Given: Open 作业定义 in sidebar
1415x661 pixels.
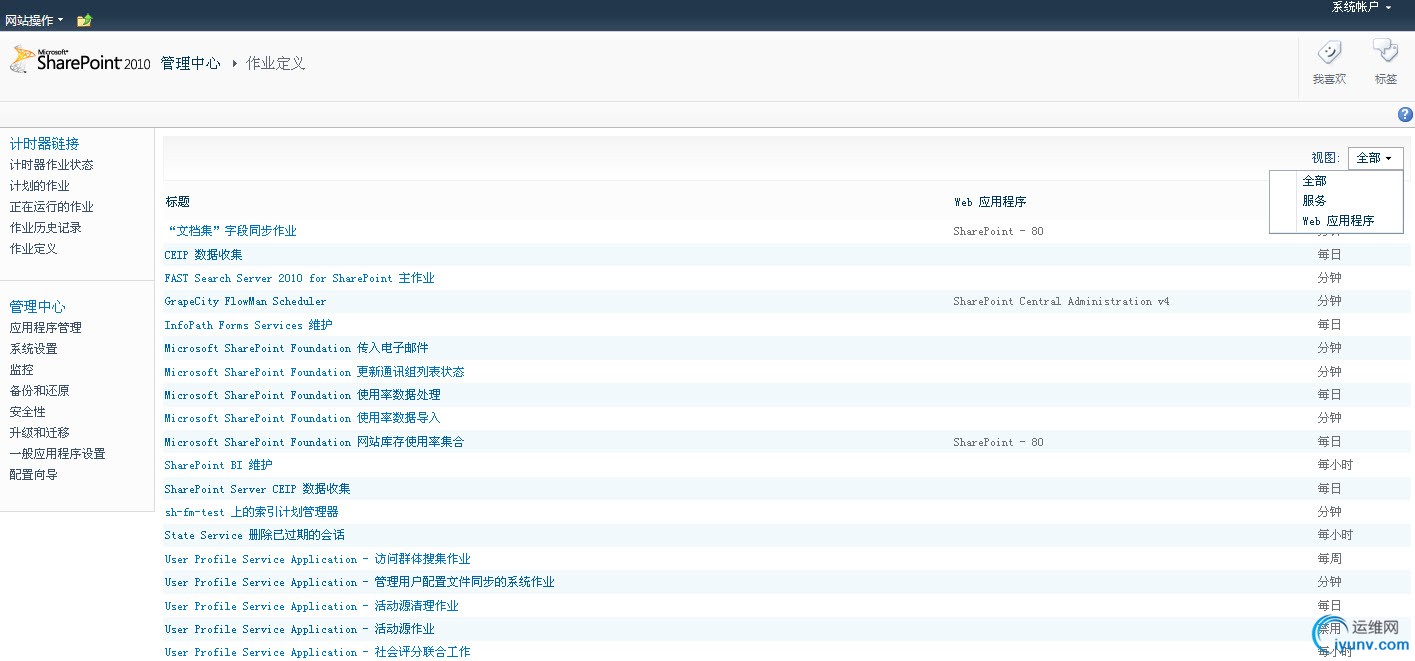Looking at the screenshot, I should click(33, 249).
